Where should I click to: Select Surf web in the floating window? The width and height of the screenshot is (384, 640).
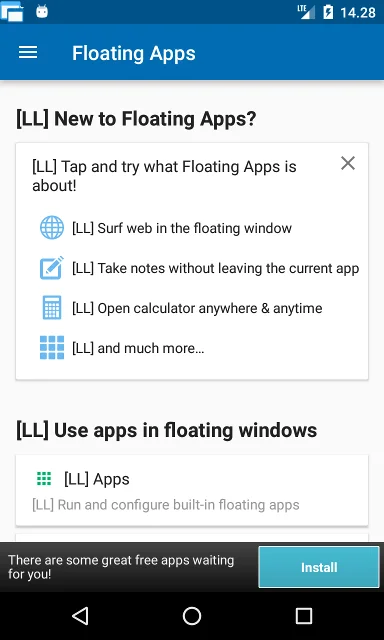click(x=182, y=228)
